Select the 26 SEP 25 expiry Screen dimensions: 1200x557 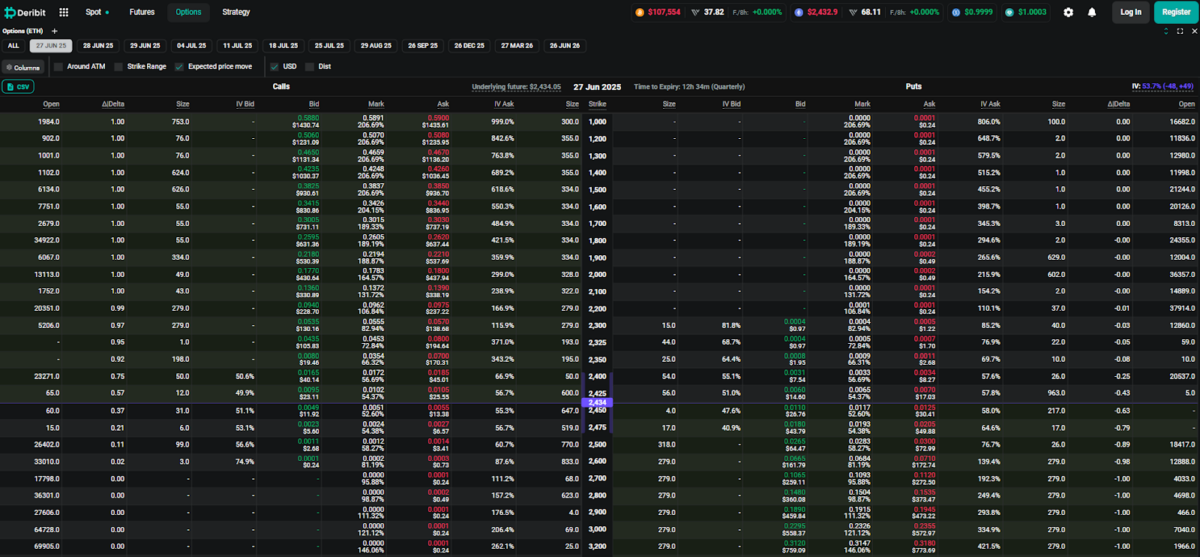click(423, 46)
